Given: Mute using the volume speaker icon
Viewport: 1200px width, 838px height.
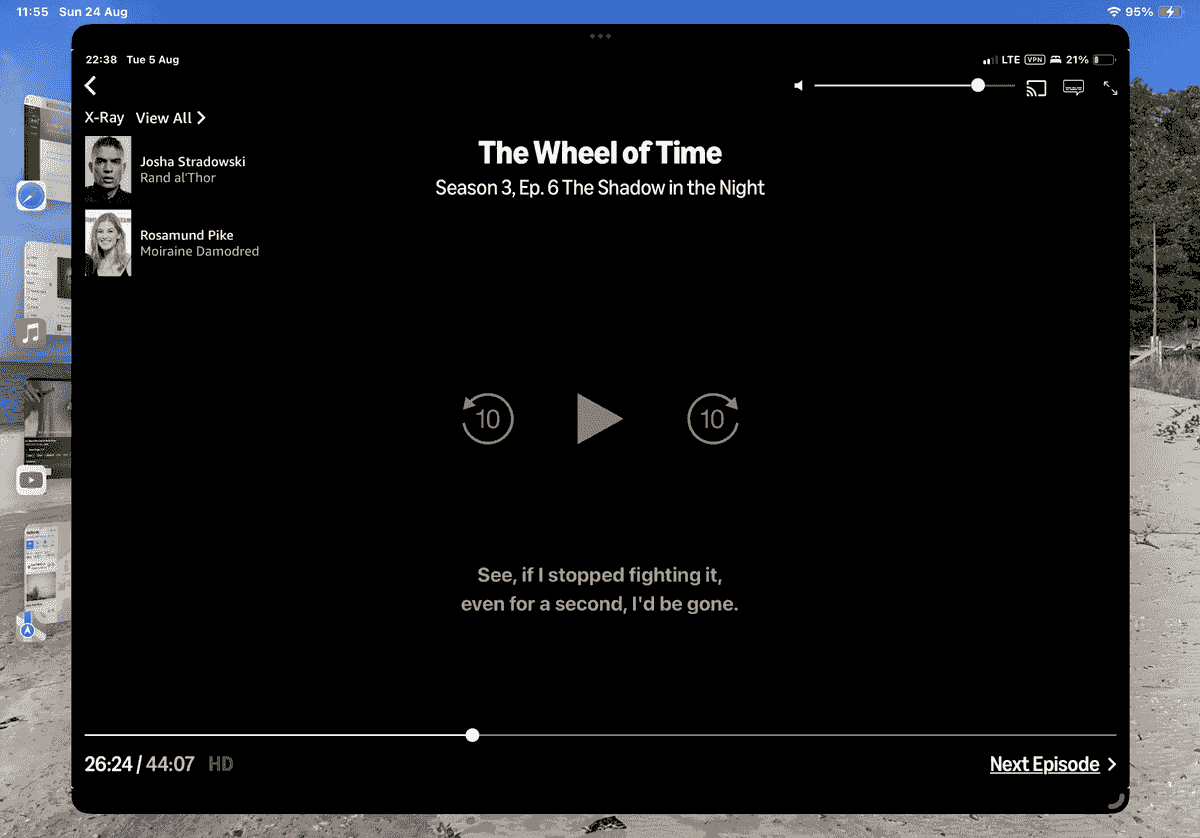Looking at the screenshot, I should click(x=799, y=86).
